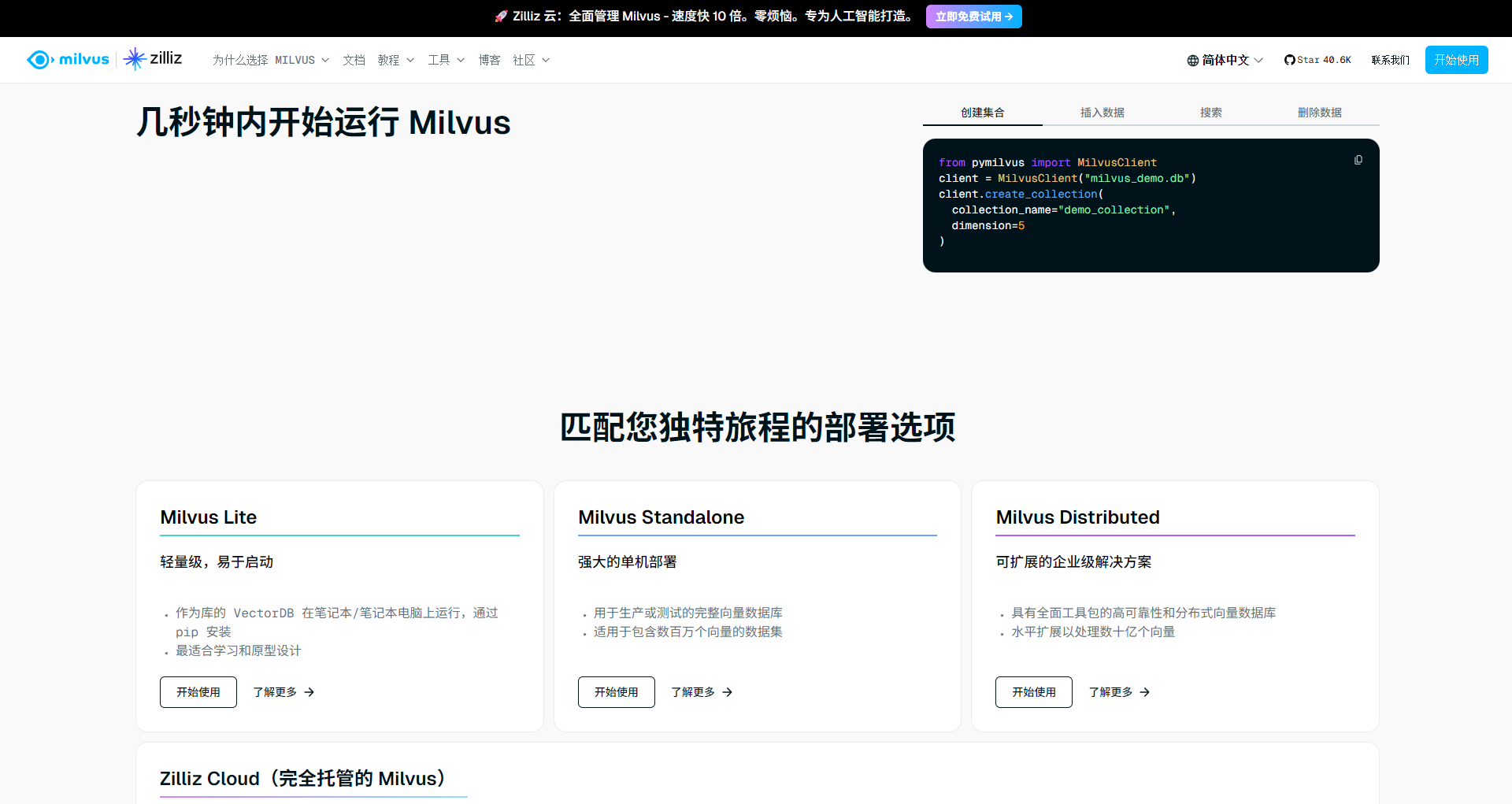The image size is (1512, 804).
Task: Click the blue 开始使用 header button
Action: tap(1456, 60)
